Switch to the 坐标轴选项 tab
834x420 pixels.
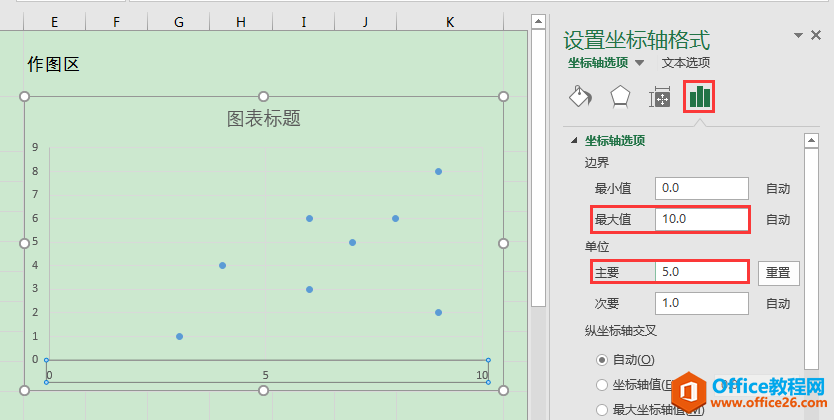(598, 62)
